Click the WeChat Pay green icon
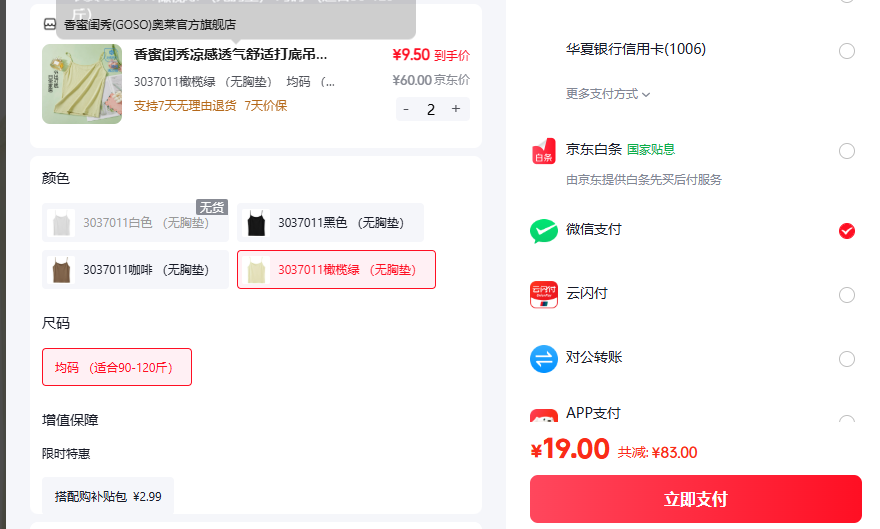The image size is (880, 529). (x=544, y=231)
